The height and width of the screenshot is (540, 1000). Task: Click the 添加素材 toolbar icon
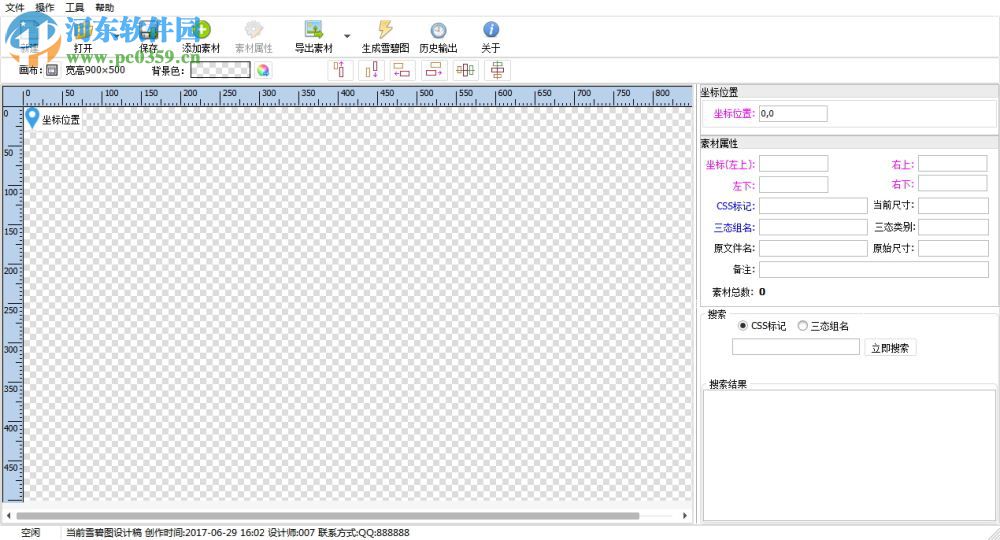point(201,29)
